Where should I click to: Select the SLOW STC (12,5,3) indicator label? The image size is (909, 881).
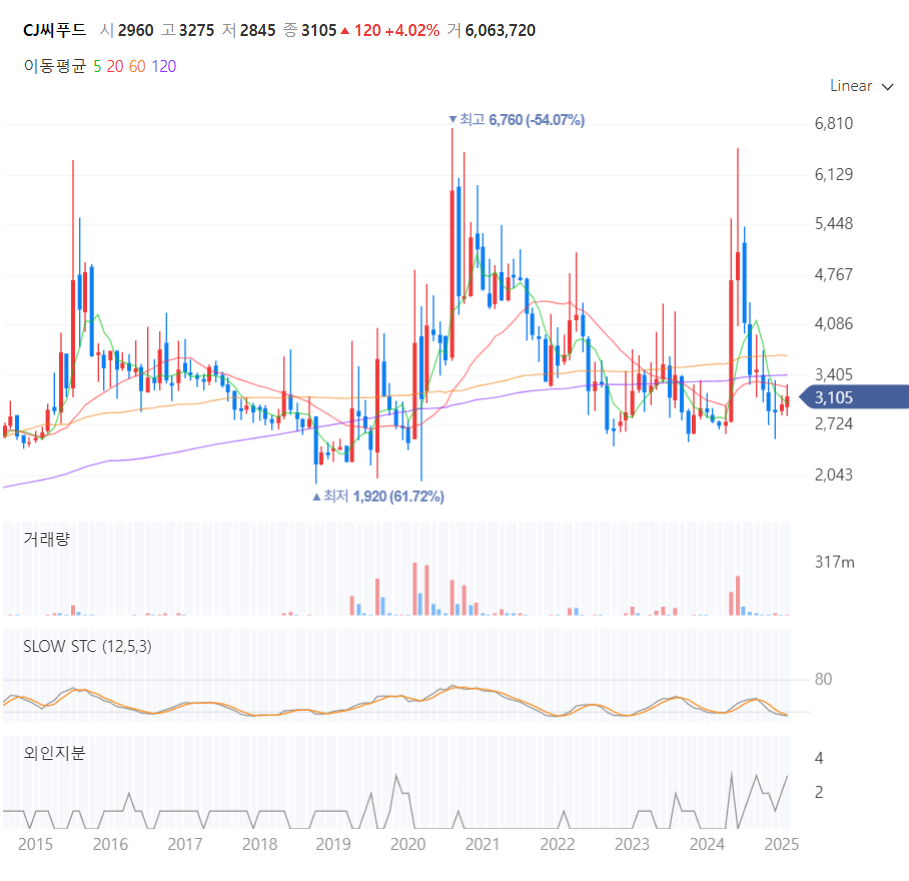coord(88,646)
